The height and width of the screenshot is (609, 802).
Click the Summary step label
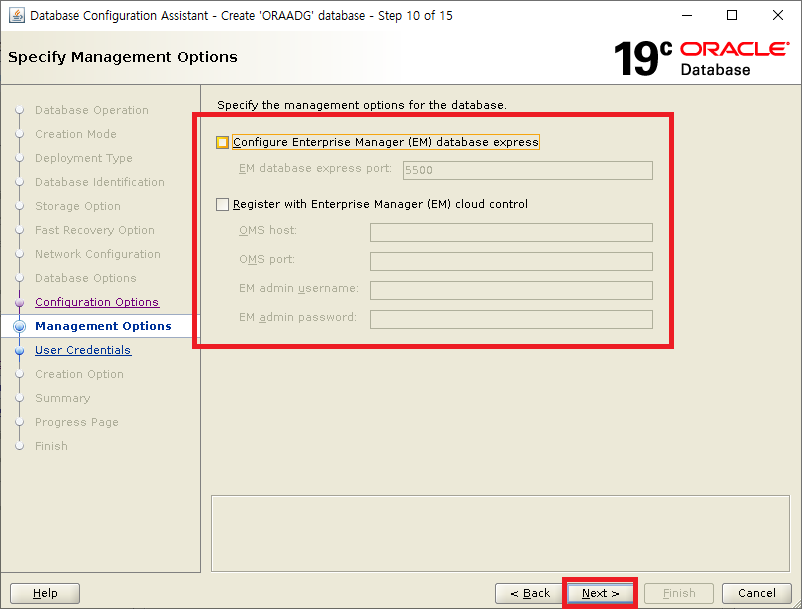pos(62,398)
